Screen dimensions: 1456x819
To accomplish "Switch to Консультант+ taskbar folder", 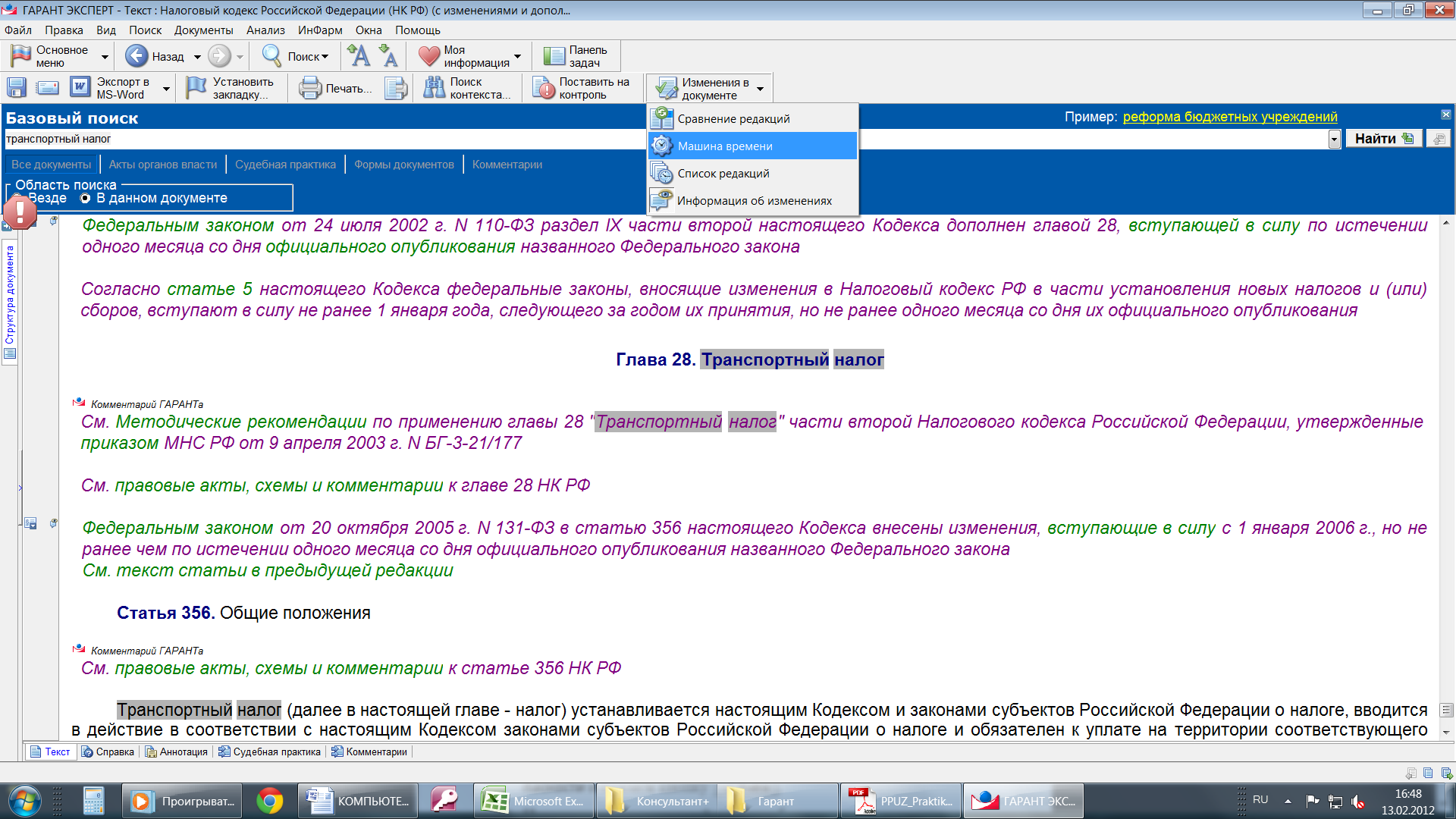I will pos(657,801).
